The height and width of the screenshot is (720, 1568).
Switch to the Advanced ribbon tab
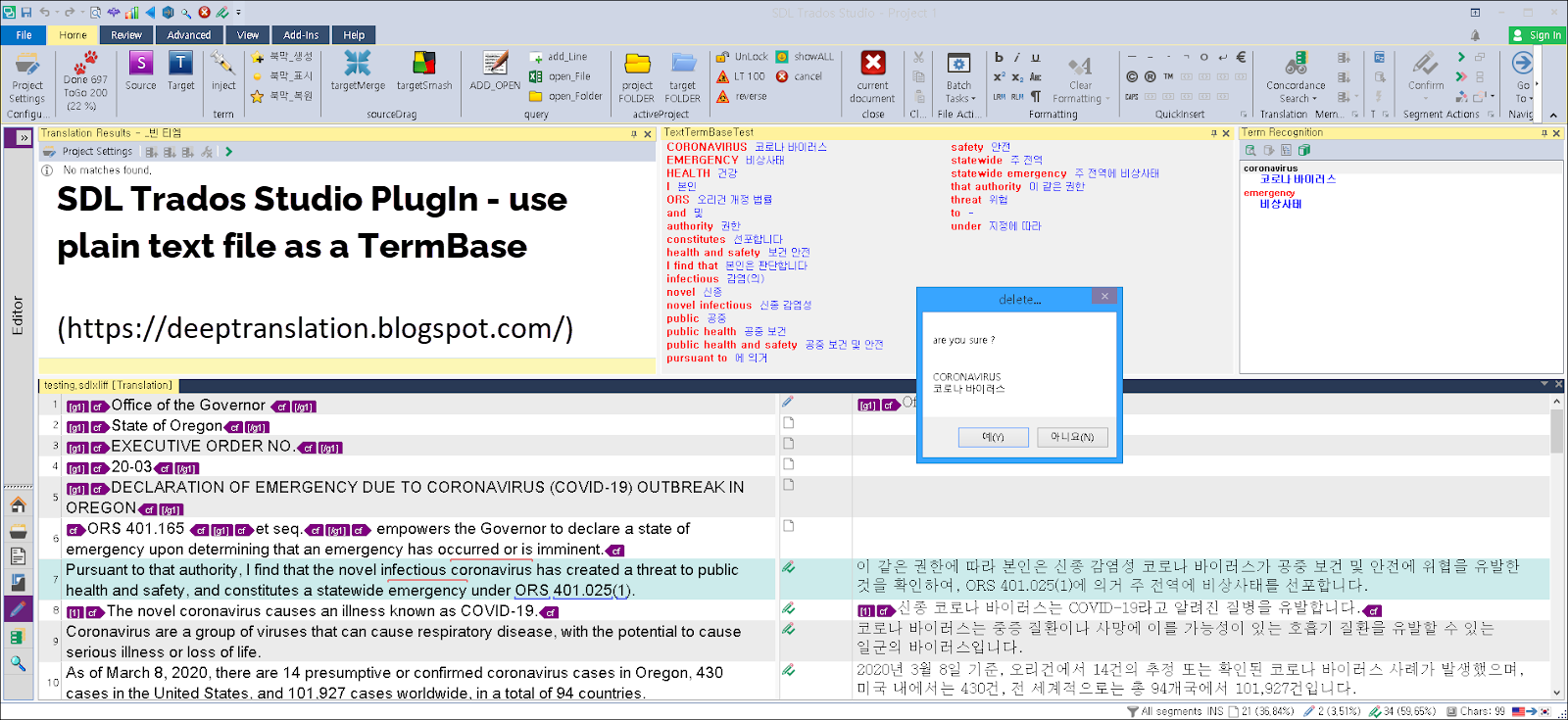pyautogui.click(x=189, y=35)
